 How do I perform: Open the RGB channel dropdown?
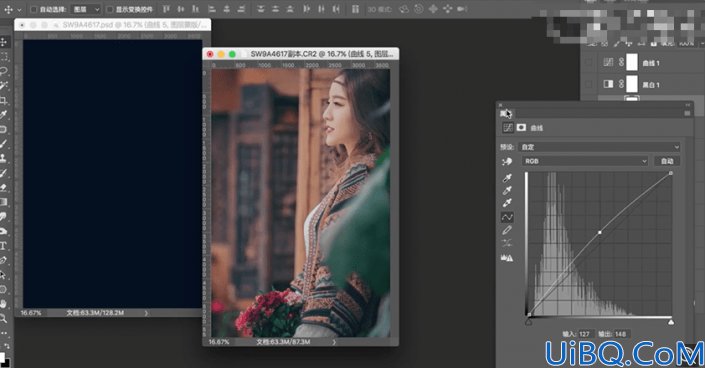pyautogui.click(x=585, y=161)
